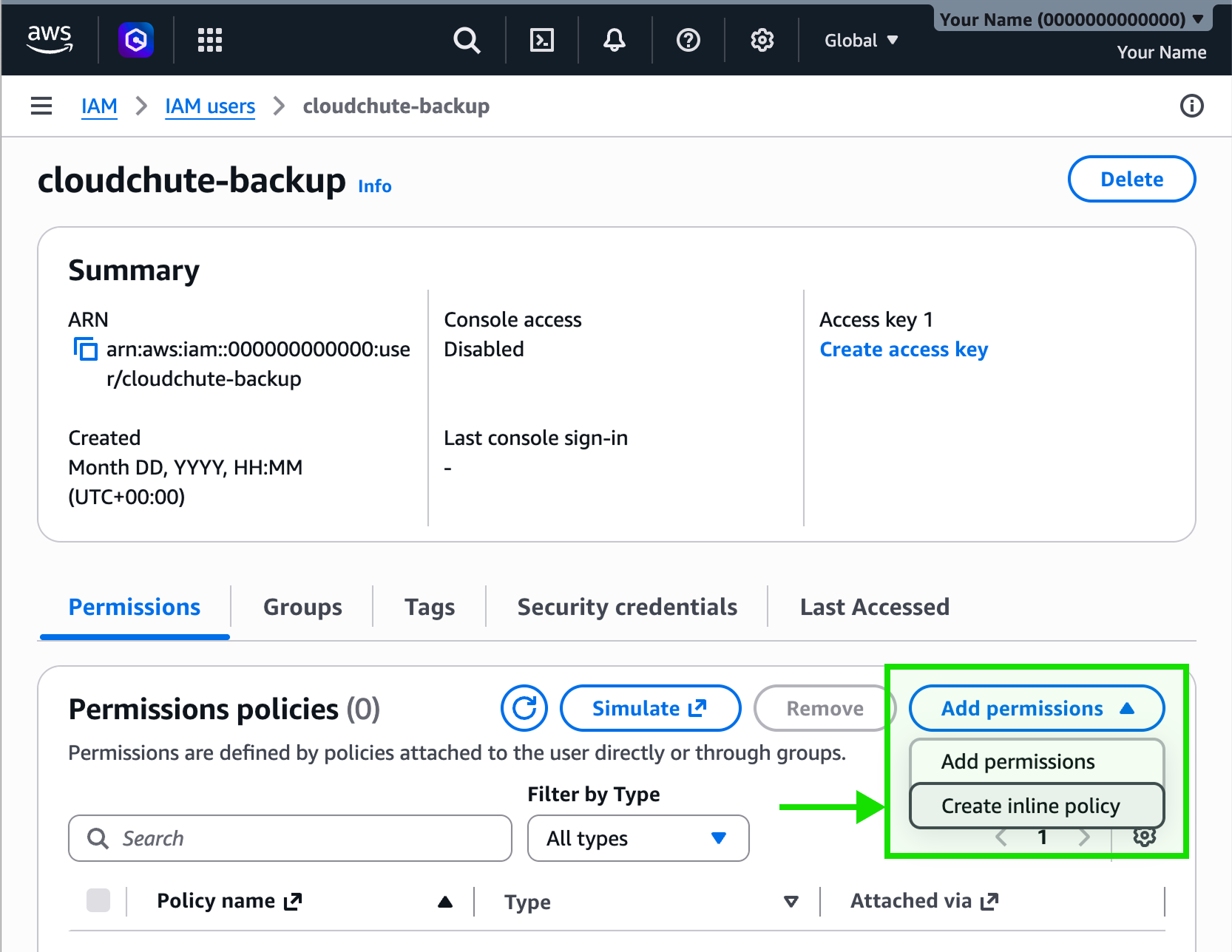Switch to the Tags tab
Viewport: 1232px width, 952px height.
coord(430,607)
